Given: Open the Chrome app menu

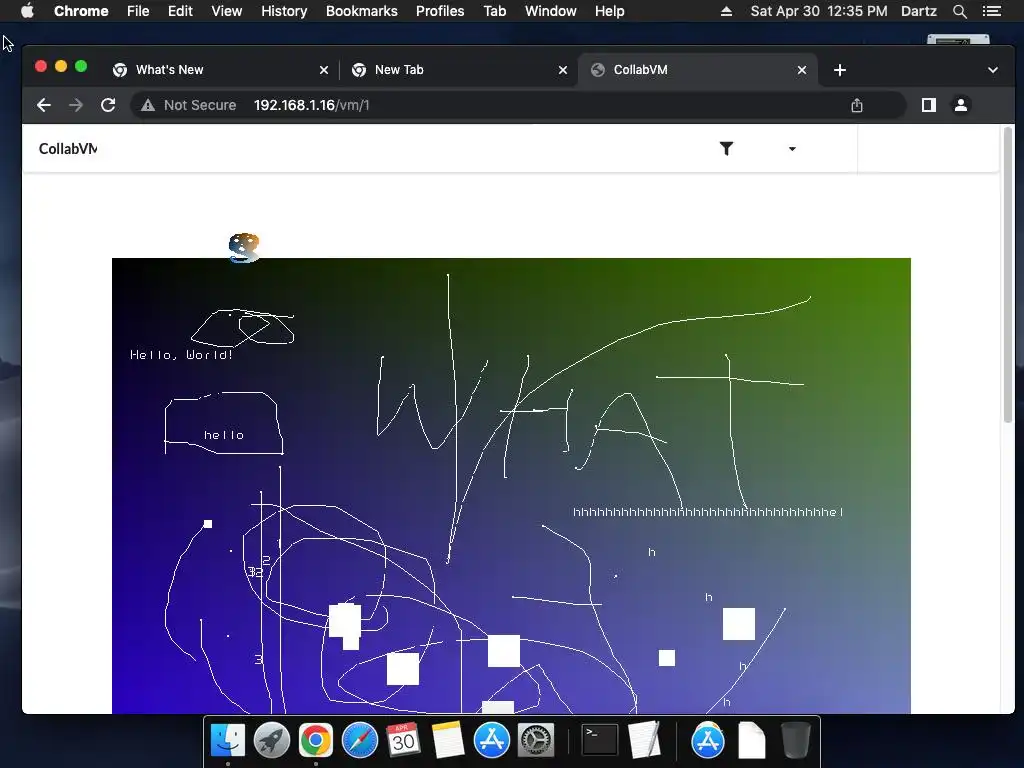Looking at the screenshot, I should (81, 11).
